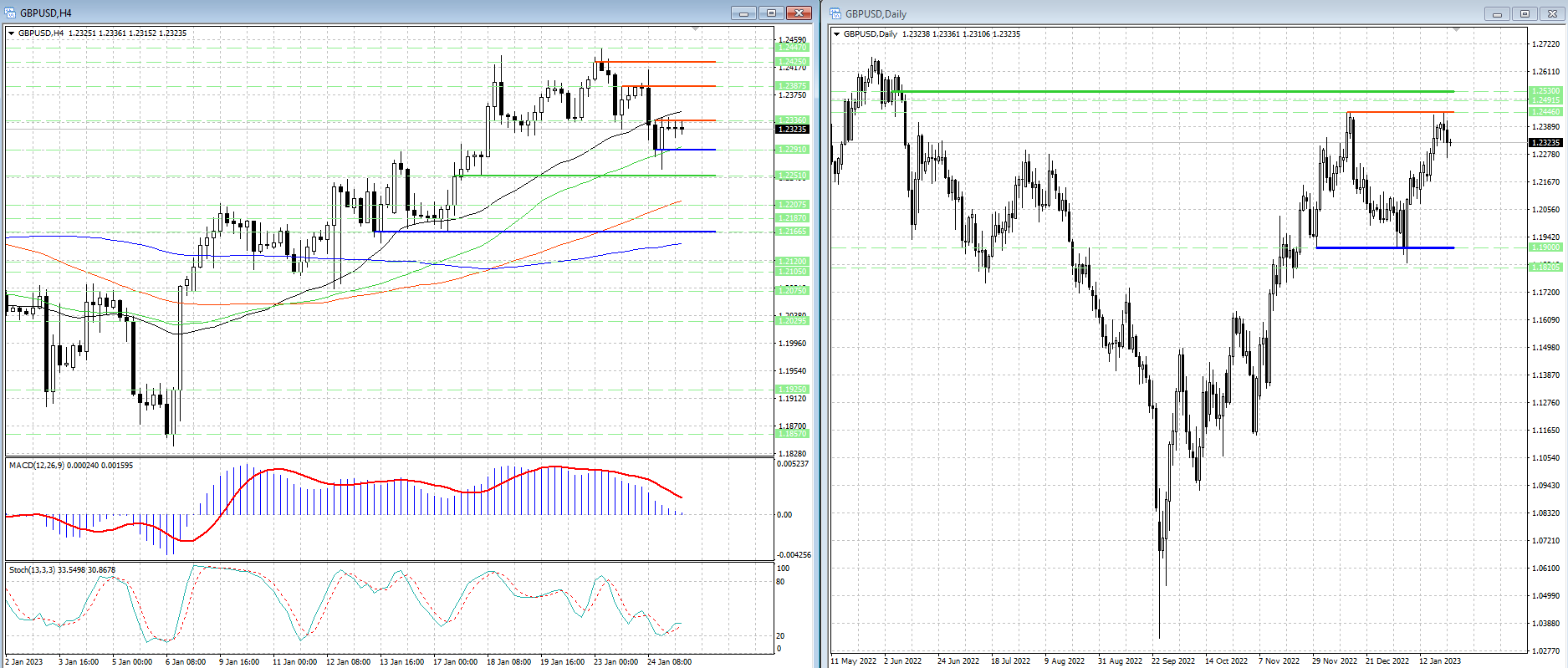Click the 1.21665 price label on H4 axis
This screenshot has width=1568, height=668.
tap(792, 231)
